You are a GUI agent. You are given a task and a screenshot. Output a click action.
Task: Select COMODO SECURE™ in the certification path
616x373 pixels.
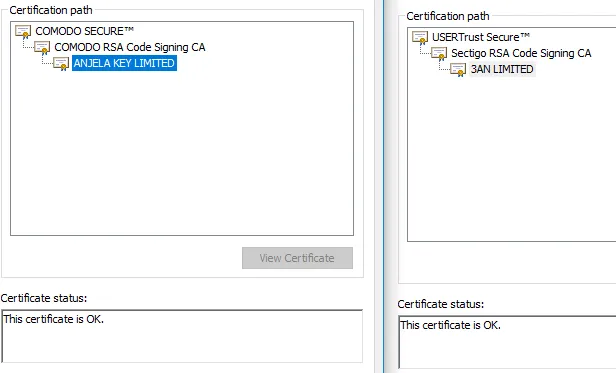pyautogui.click(x=84, y=31)
